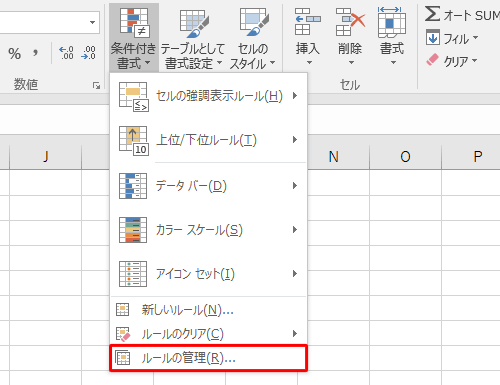The image size is (500, 385).
Task: Click the 削除 delete cells icon
Action: 350,22
